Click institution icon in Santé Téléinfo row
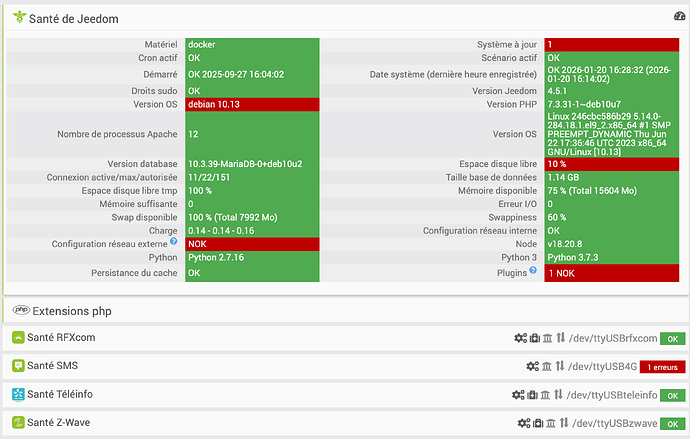The height and width of the screenshot is (439, 690). 545,395
